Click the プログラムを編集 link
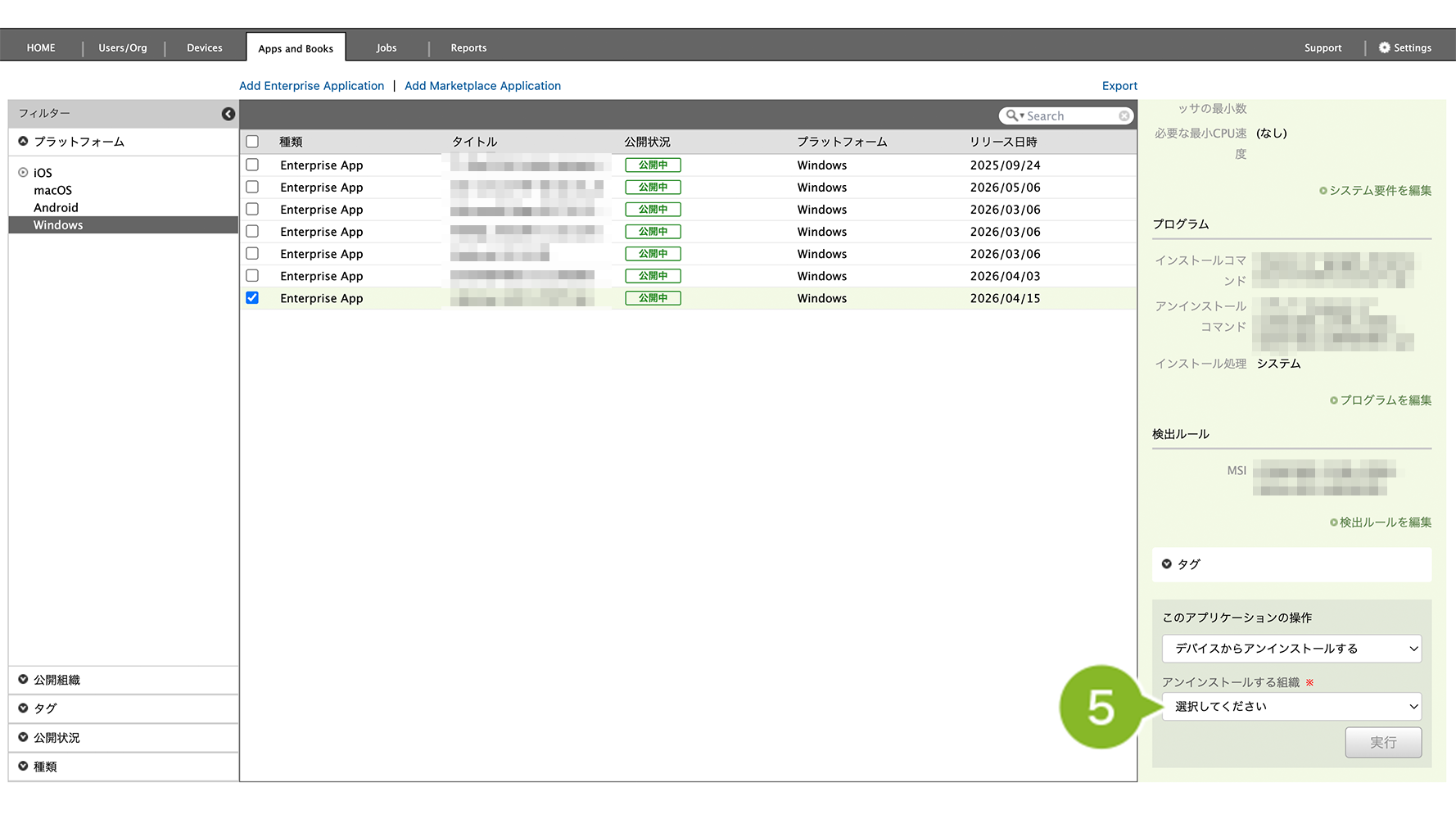The height and width of the screenshot is (819, 1456). click(x=1381, y=400)
